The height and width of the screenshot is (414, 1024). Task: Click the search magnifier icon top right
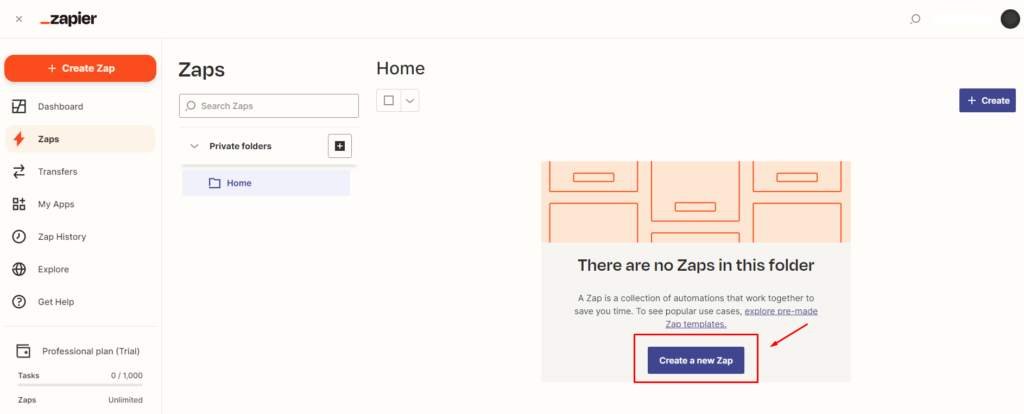tap(915, 19)
